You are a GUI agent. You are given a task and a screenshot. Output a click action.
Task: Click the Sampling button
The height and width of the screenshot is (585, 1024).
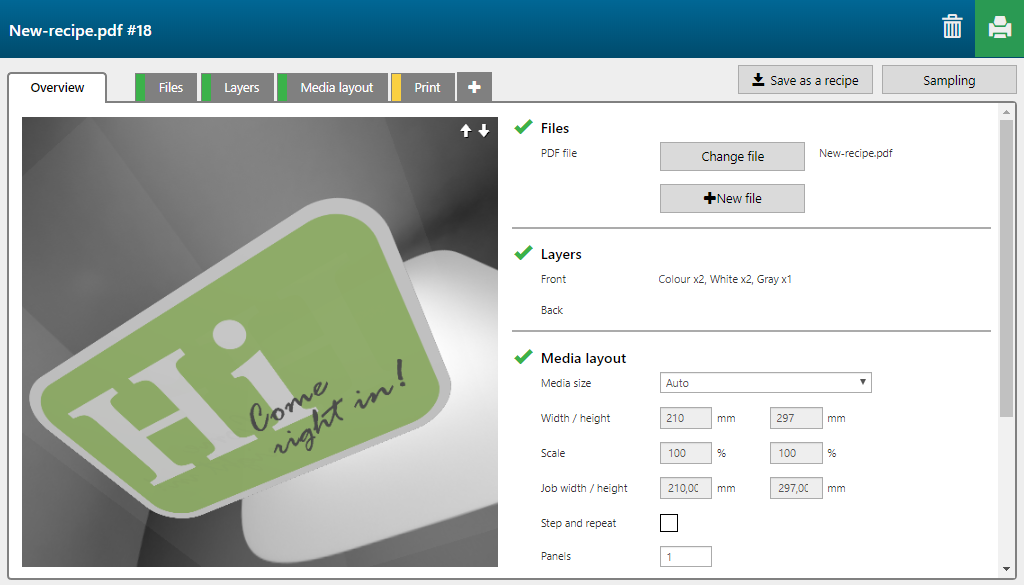[x=949, y=80]
